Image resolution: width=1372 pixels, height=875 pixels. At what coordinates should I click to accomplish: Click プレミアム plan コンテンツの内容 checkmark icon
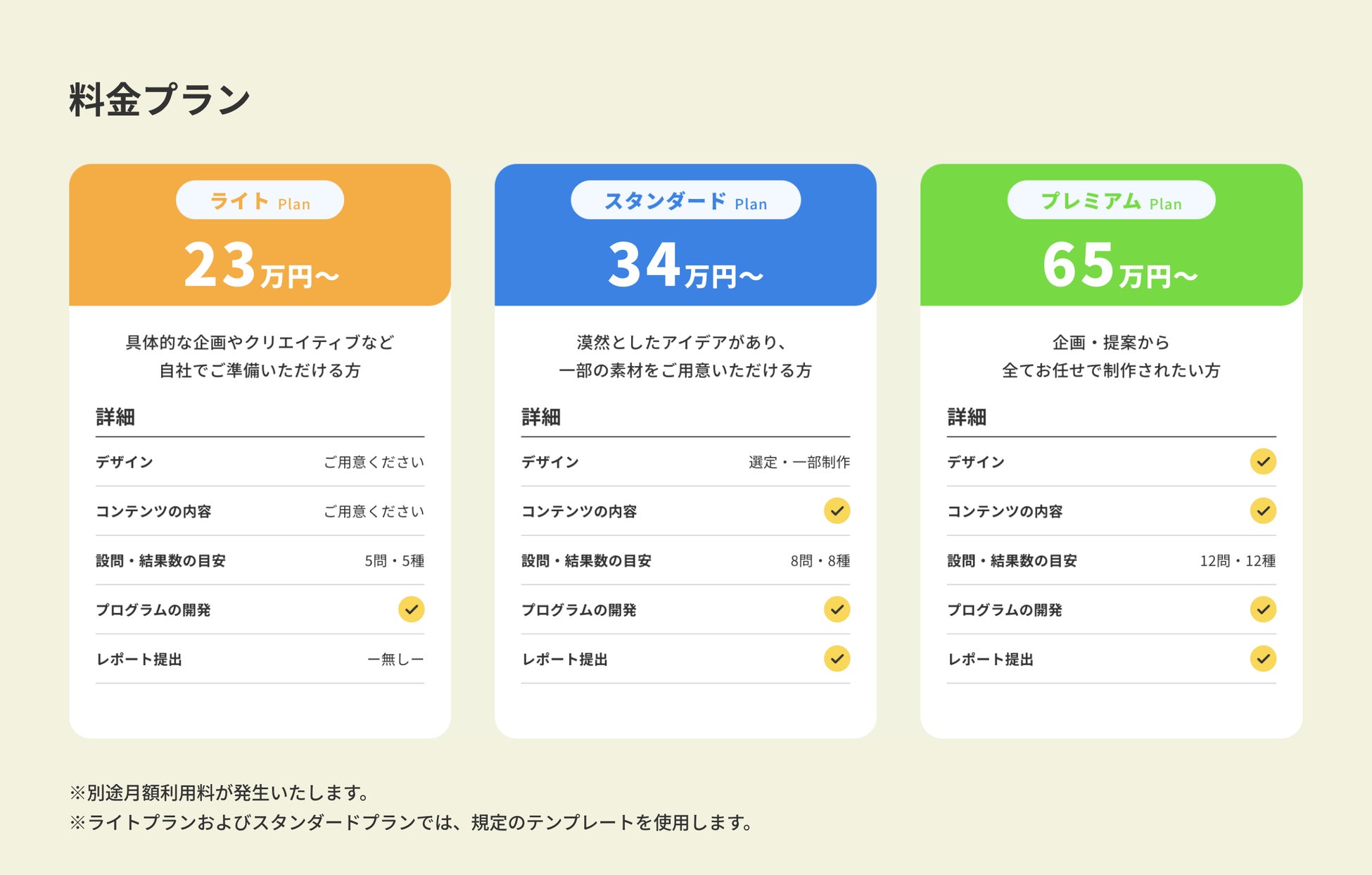point(1263,511)
